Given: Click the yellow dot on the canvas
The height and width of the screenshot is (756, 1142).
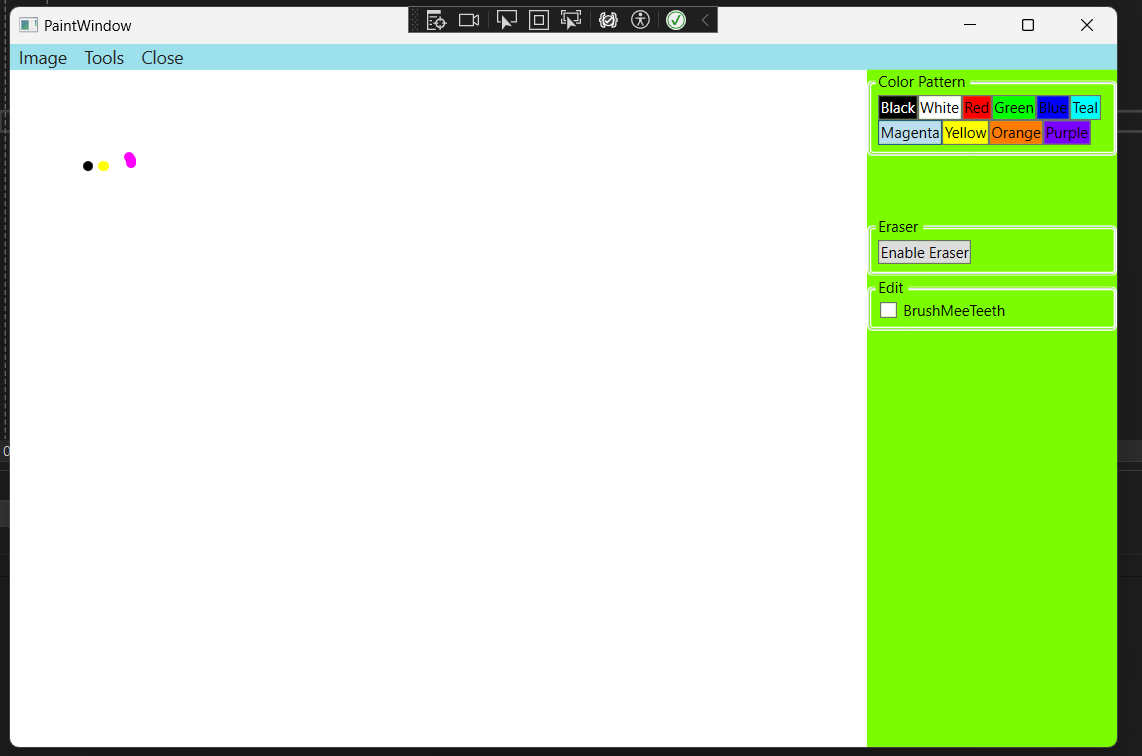Looking at the screenshot, I should point(104,166).
